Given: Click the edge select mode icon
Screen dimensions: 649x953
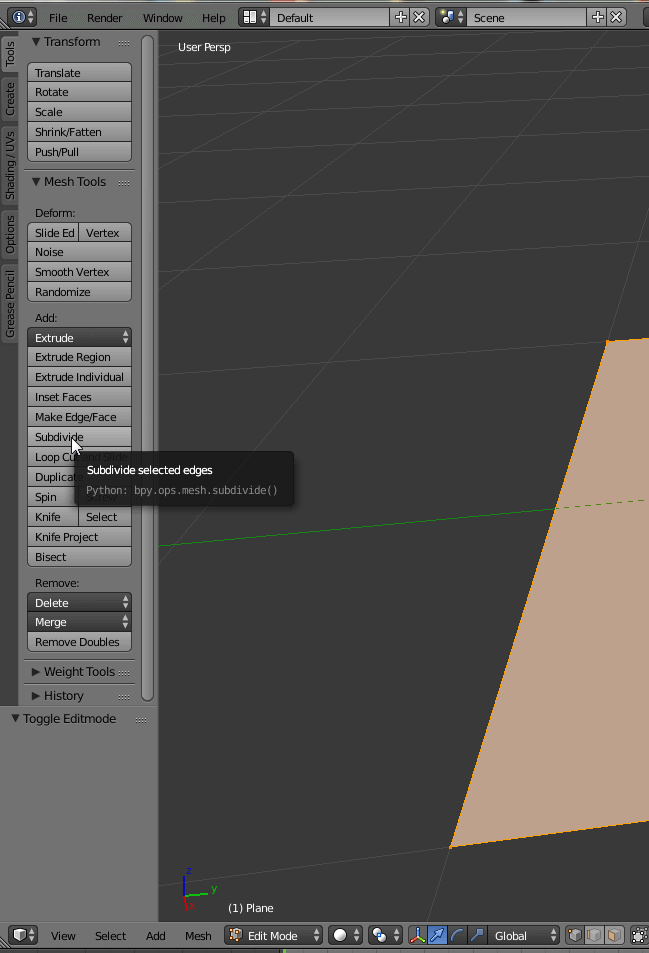Looking at the screenshot, I should tap(595, 935).
